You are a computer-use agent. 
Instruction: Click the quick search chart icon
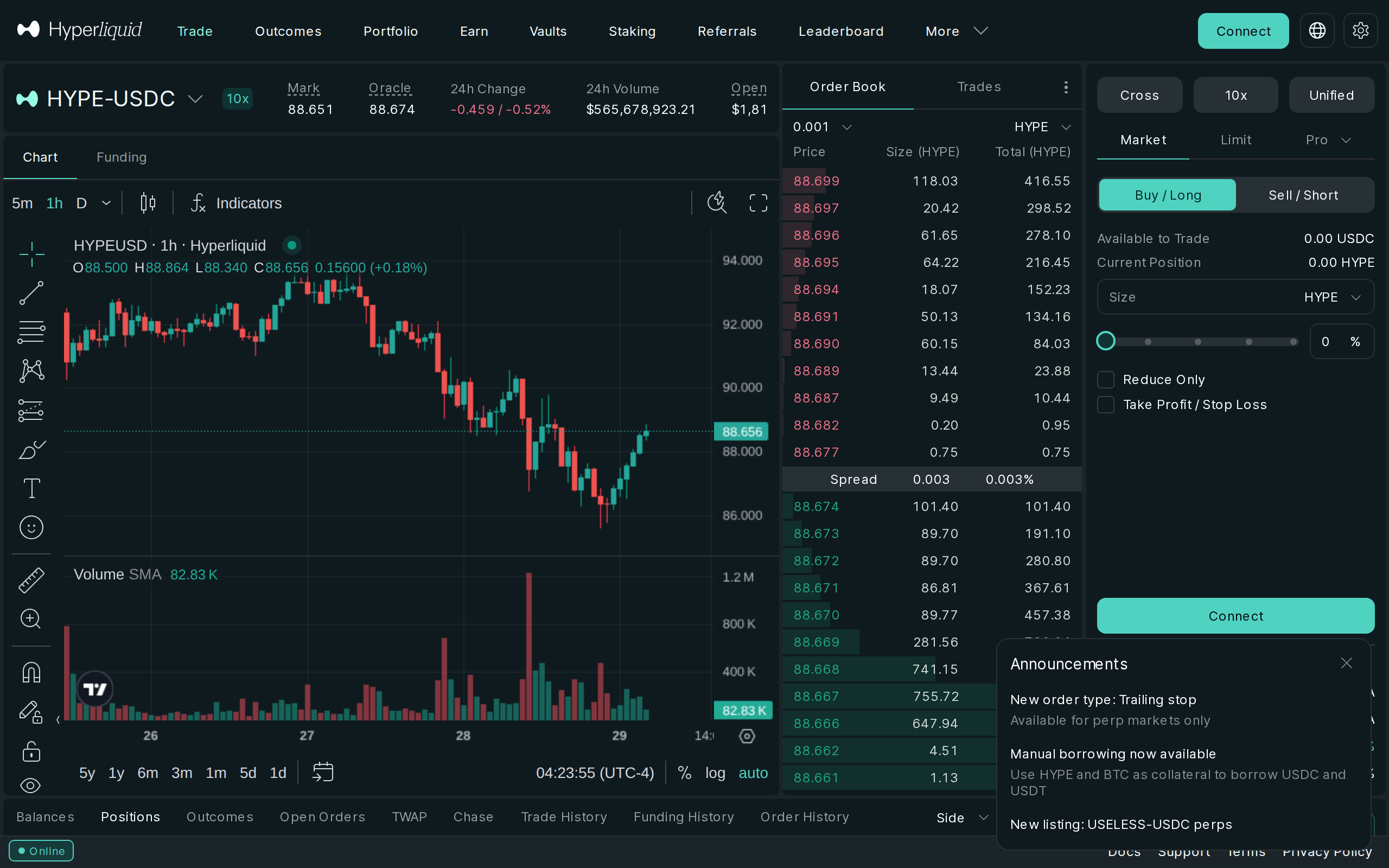[x=717, y=203]
